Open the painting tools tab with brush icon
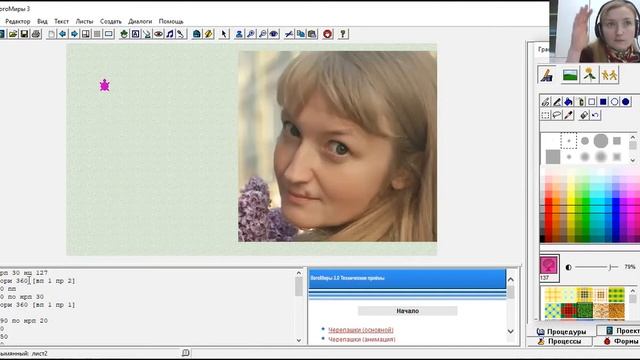 tap(547, 75)
